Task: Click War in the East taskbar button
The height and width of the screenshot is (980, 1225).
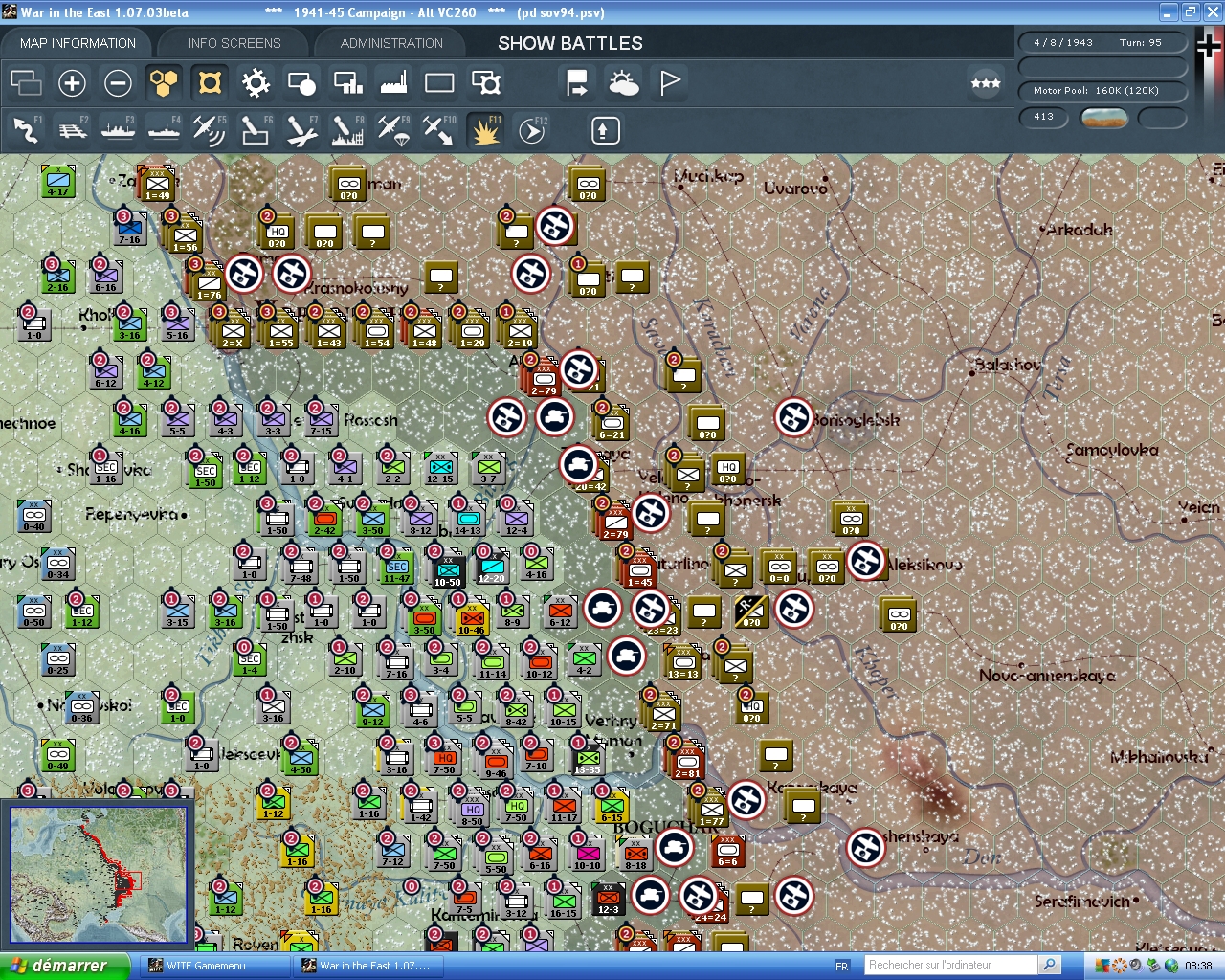Action: (x=367, y=966)
